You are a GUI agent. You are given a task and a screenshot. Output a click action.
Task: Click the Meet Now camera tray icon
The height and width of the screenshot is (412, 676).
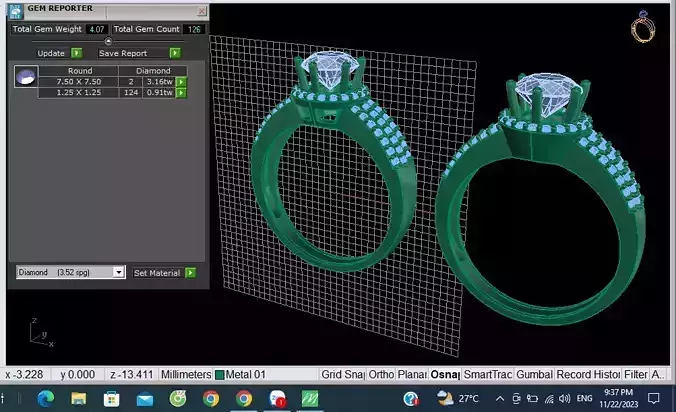click(516, 399)
